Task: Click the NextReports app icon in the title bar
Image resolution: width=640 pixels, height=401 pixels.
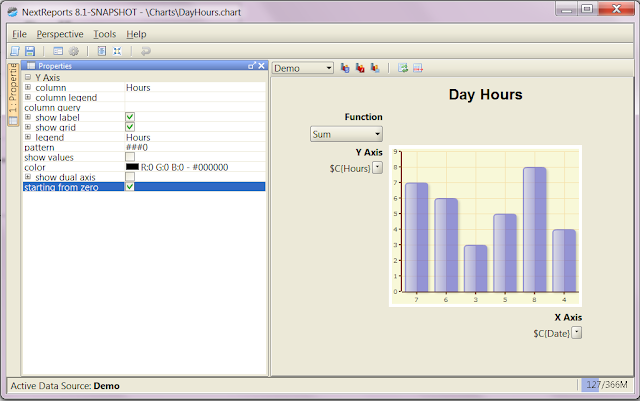Action: (x=13, y=12)
